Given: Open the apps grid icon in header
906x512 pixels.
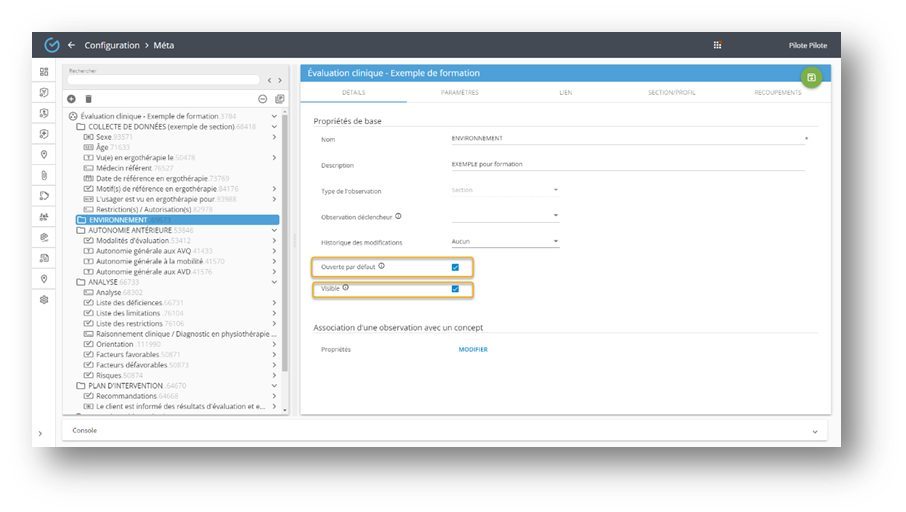Looking at the screenshot, I should pyautogui.click(x=717, y=45).
